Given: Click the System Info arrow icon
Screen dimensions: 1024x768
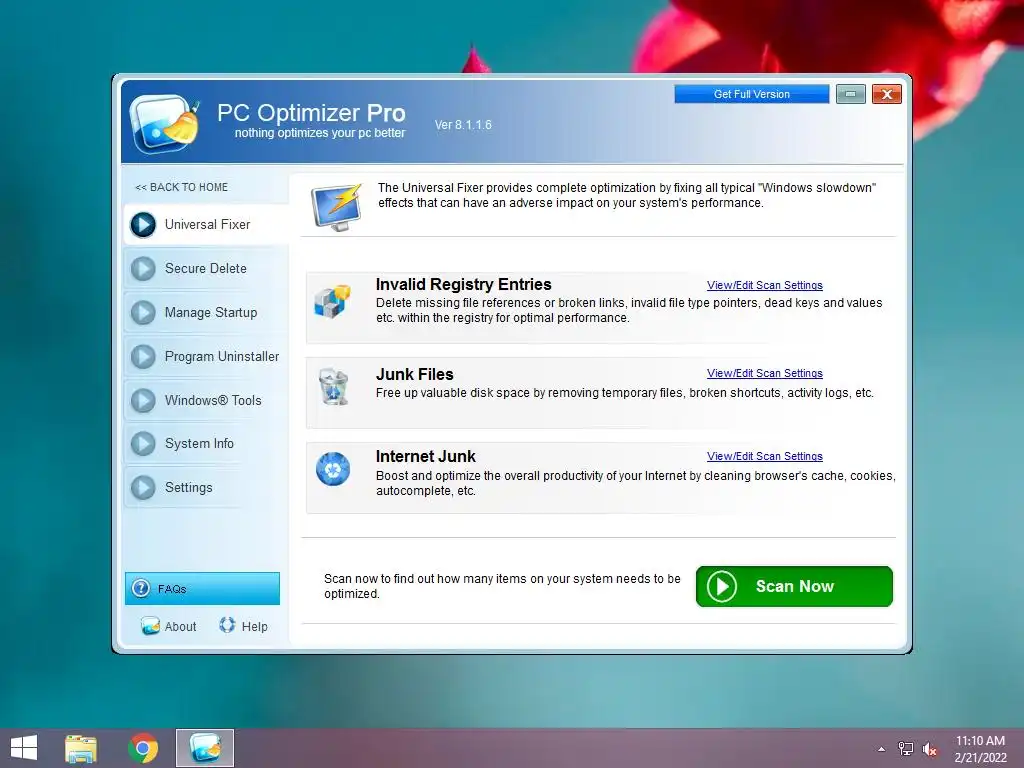Looking at the screenshot, I should click(x=143, y=443).
